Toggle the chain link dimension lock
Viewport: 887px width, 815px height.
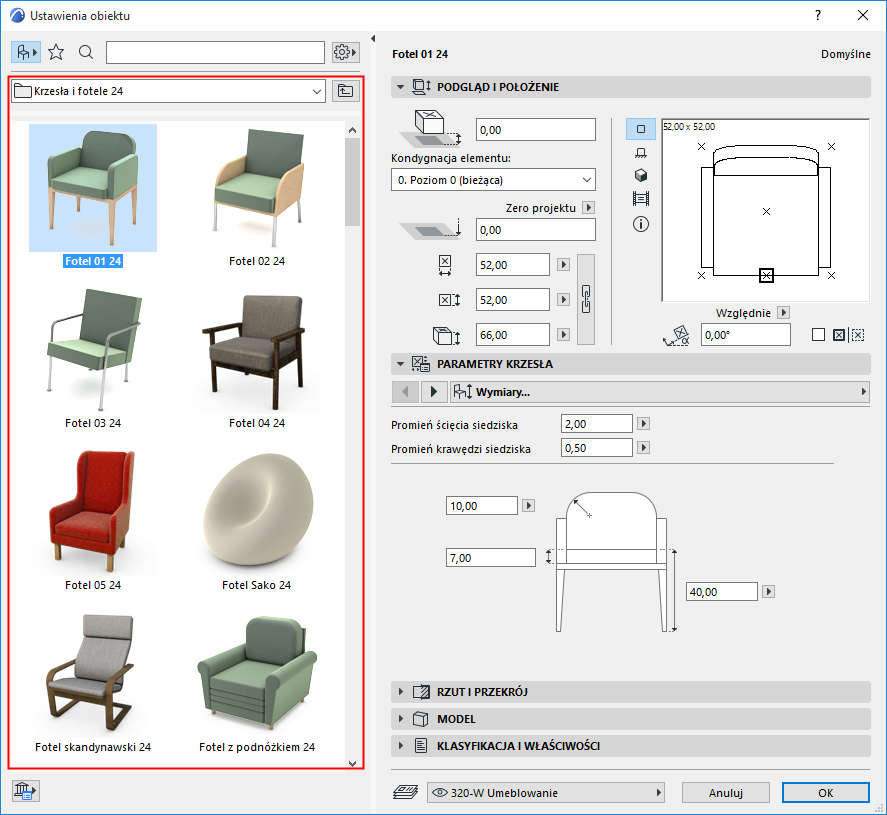pyautogui.click(x=587, y=298)
